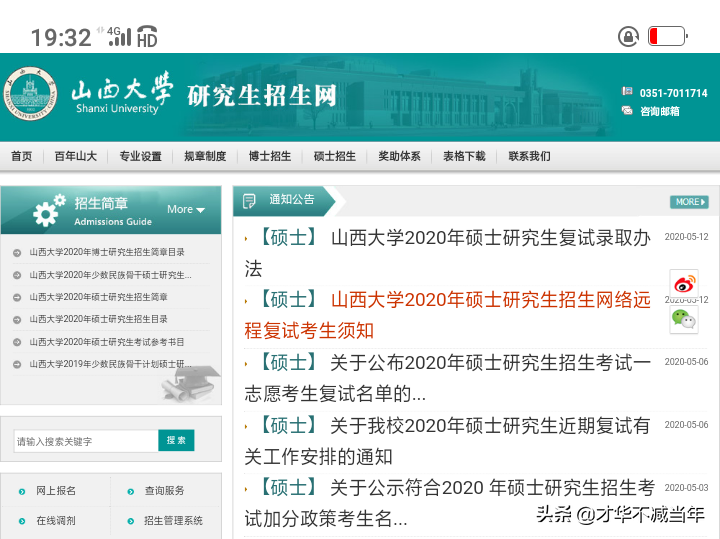
Task: Open 山西大学2020年硕士研究生招生简章 link
Action: click(98, 297)
